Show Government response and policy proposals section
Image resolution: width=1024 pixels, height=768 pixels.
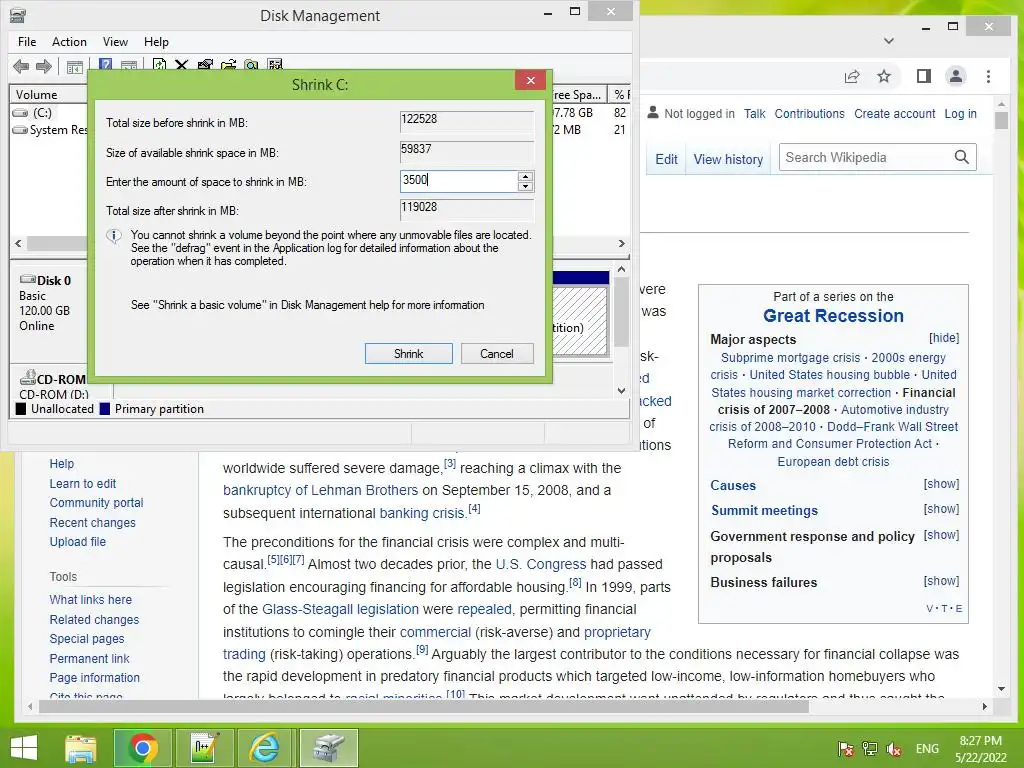tap(941, 535)
